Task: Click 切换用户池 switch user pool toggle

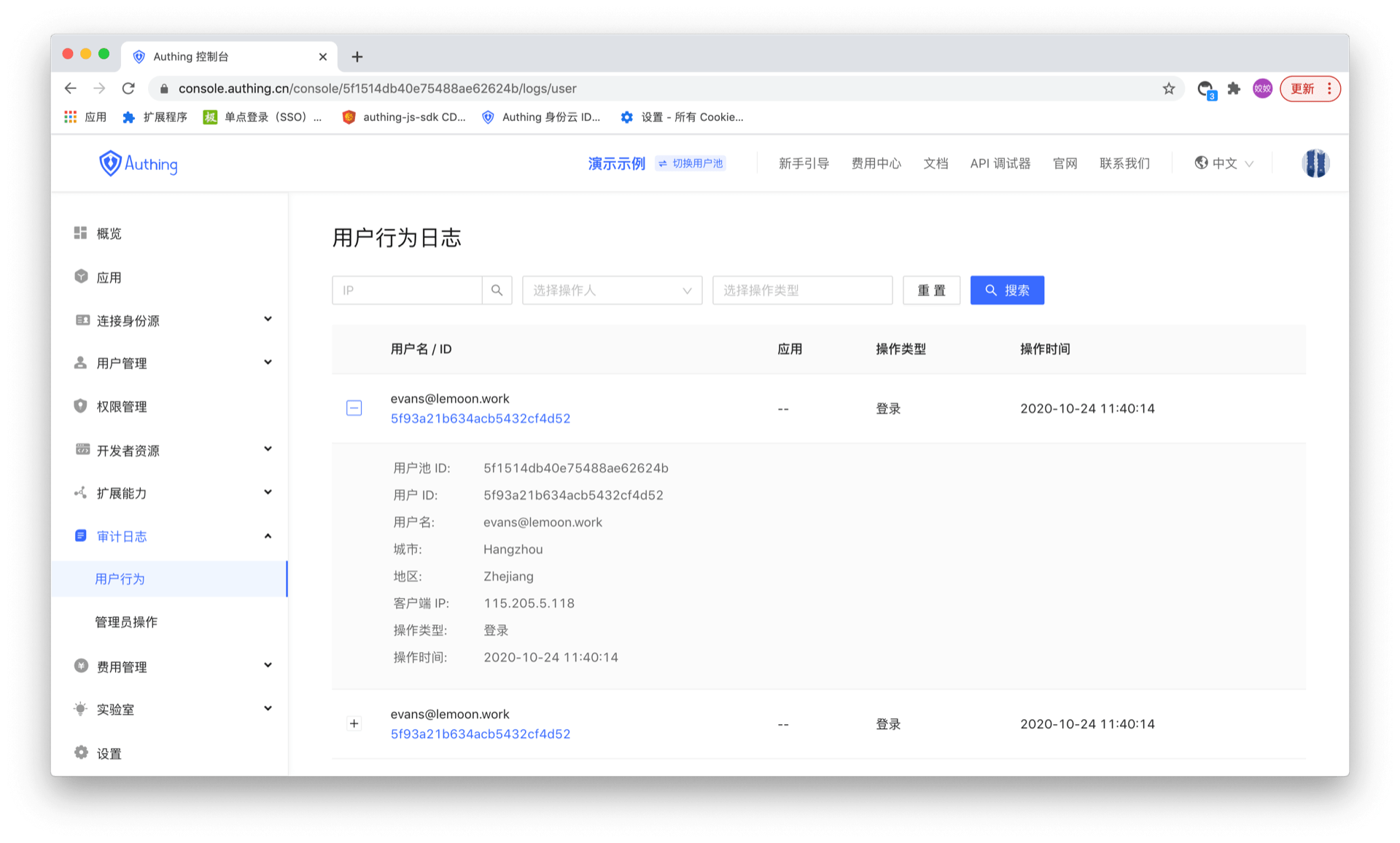Action: 691,163
